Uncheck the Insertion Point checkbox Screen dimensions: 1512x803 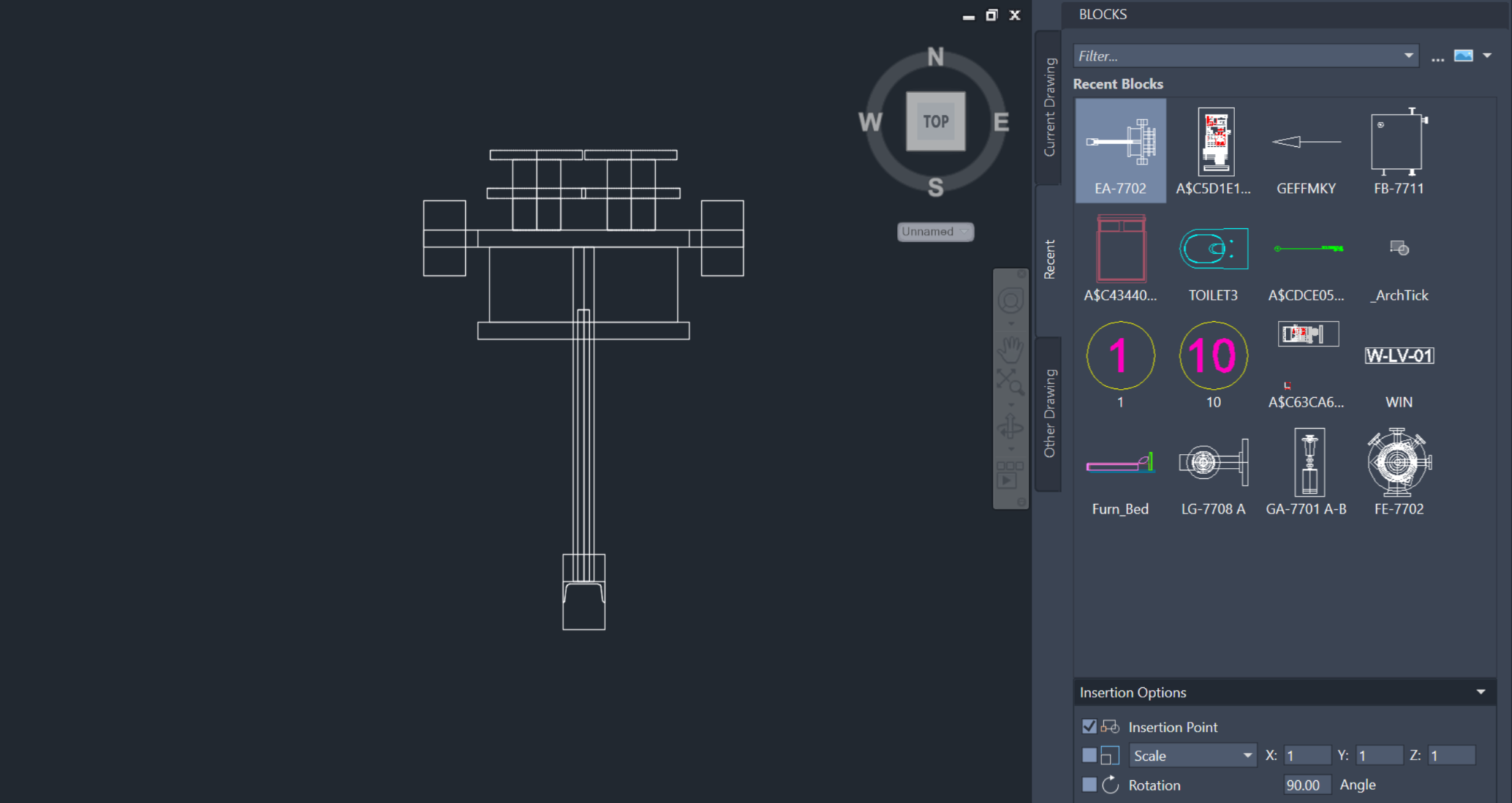point(1089,727)
